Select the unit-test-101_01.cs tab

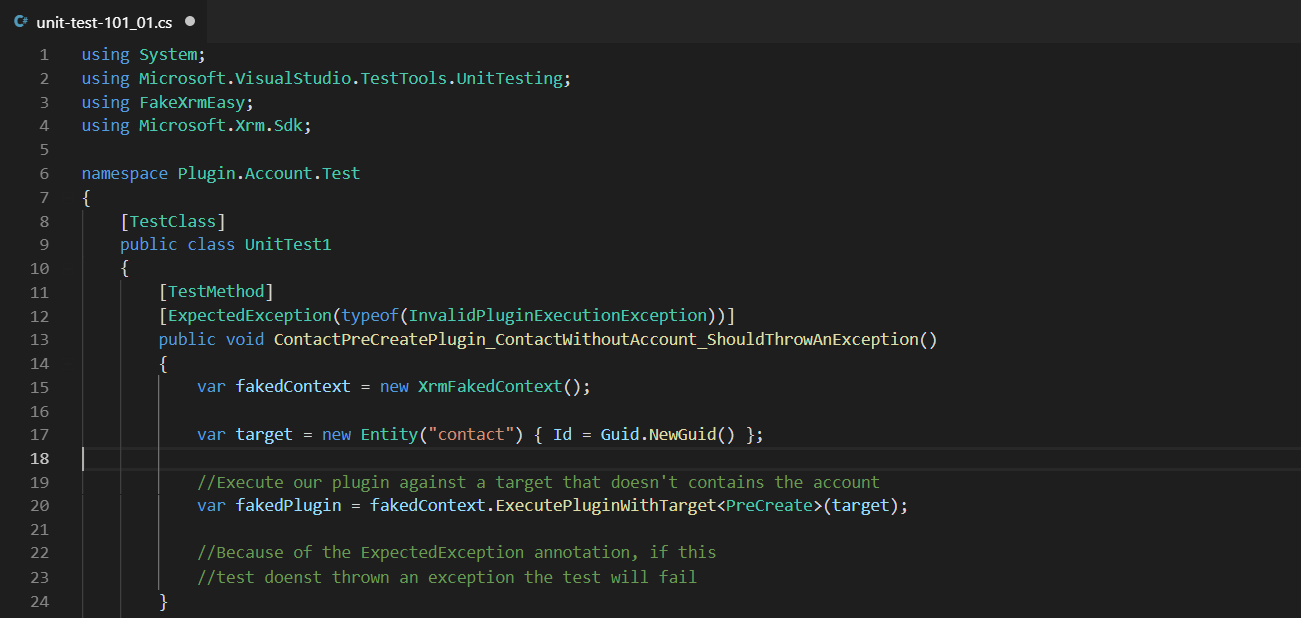point(104,21)
